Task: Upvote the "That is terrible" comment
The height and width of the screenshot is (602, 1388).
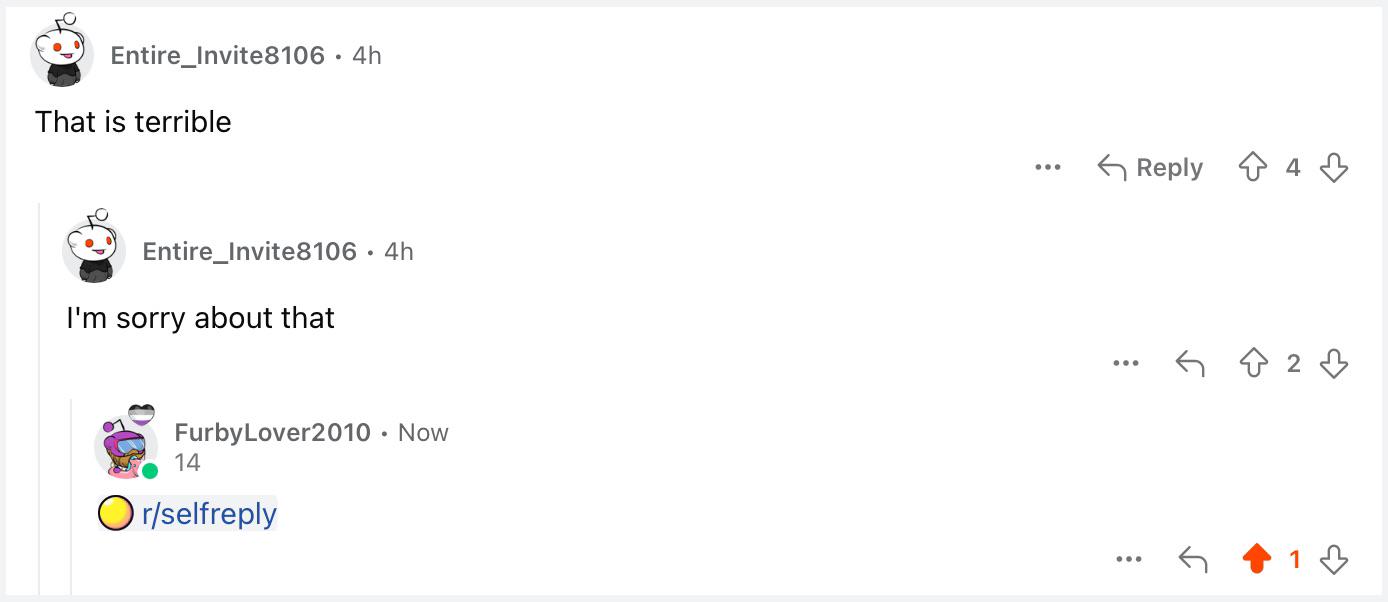Action: click(x=1253, y=167)
